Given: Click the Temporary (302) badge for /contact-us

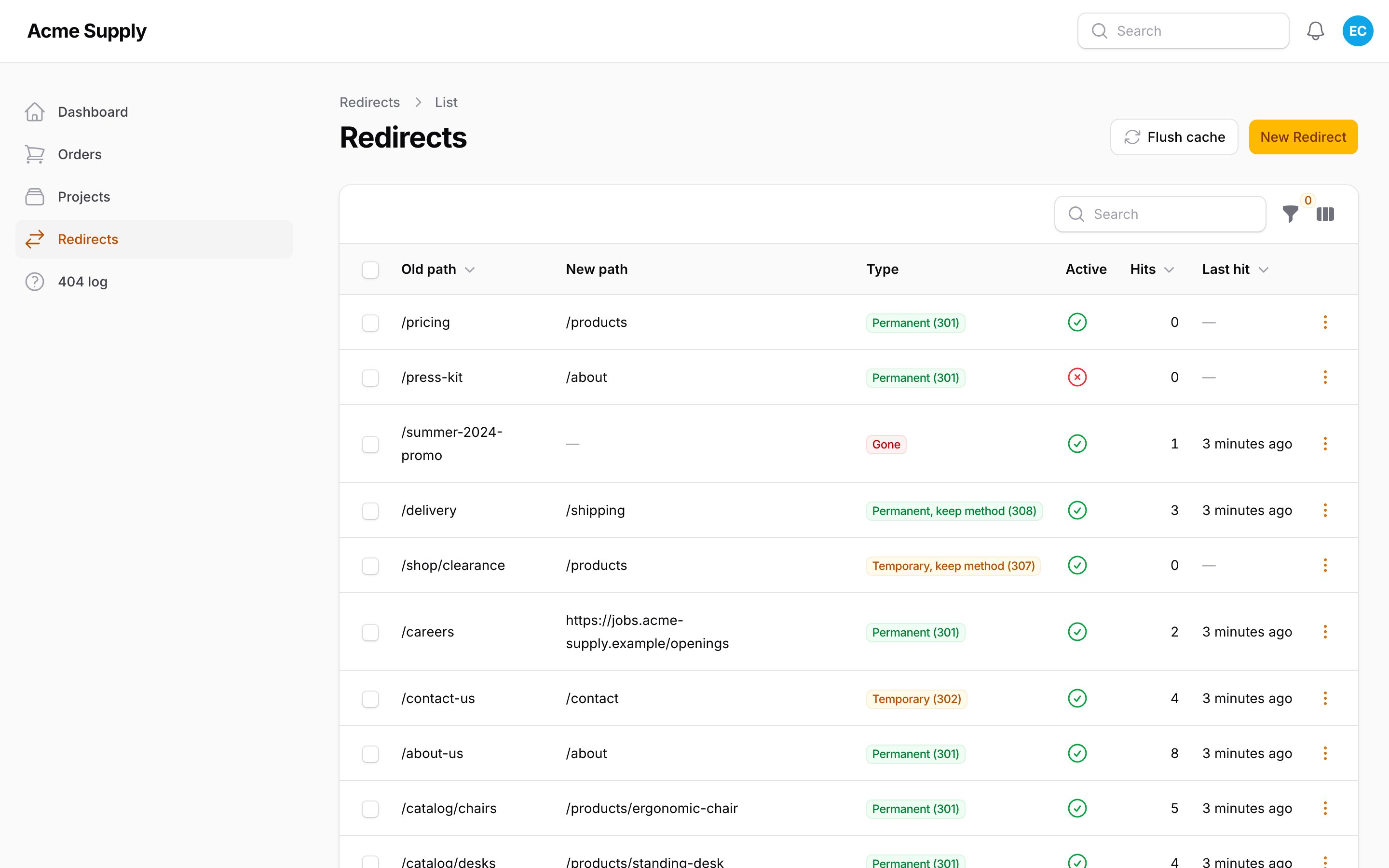Looking at the screenshot, I should [x=916, y=699].
